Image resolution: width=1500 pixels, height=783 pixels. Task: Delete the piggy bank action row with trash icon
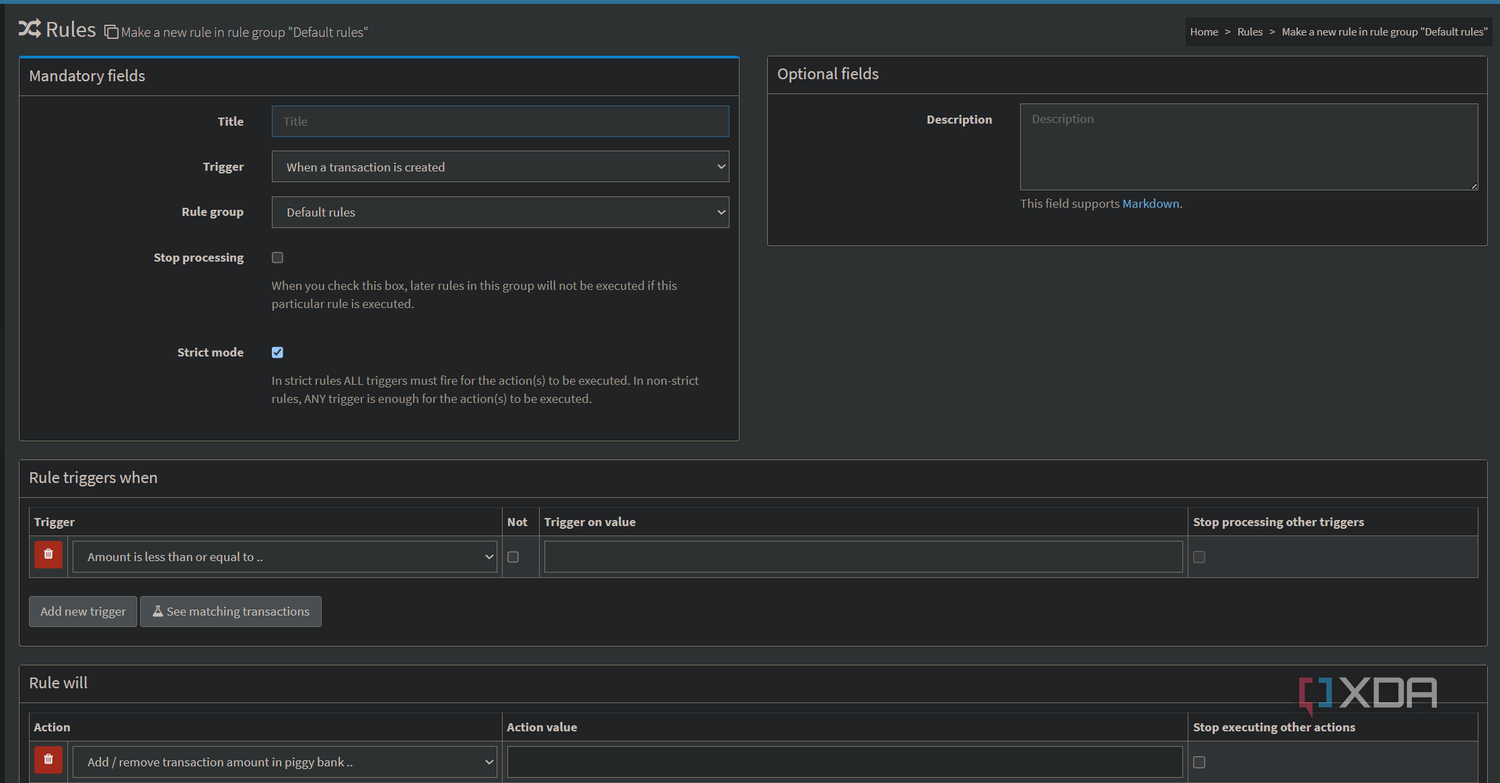[48, 760]
